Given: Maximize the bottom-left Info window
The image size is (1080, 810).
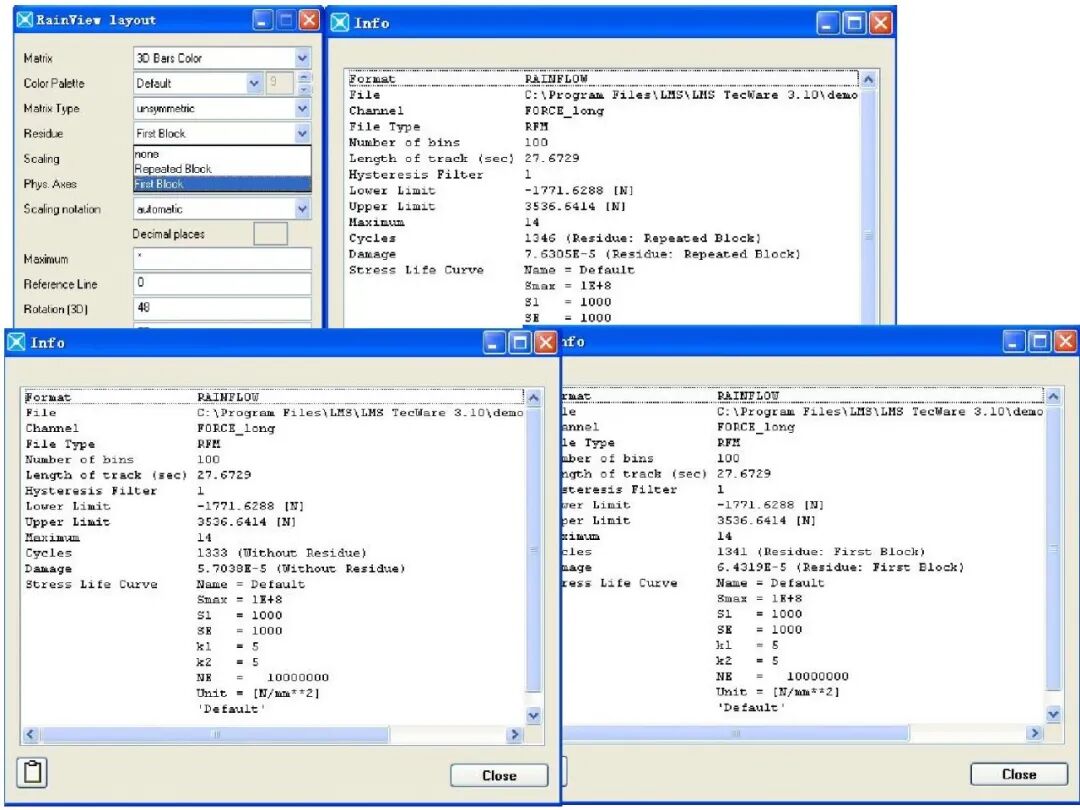Looking at the screenshot, I should click(x=519, y=342).
